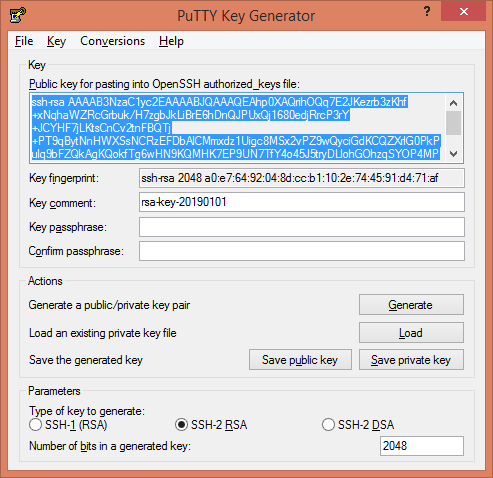Viewport: 493px width, 478px height.
Task: Click 'Number of bits in a generated key:' label
Action: pyautogui.click(x=110, y=446)
